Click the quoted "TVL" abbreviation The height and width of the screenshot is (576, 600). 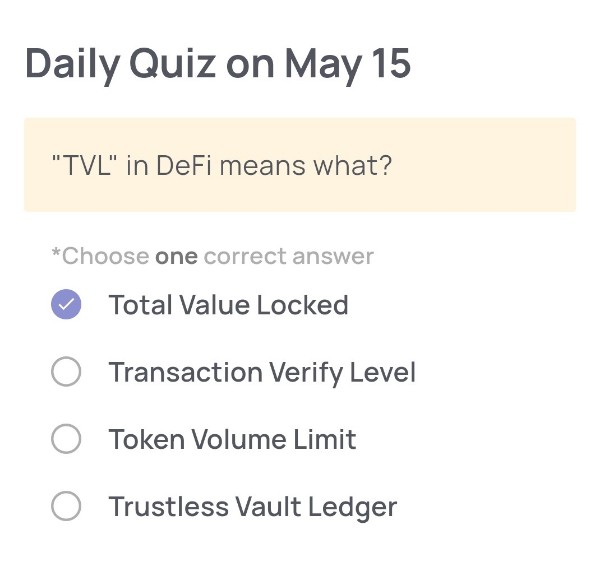84,166
